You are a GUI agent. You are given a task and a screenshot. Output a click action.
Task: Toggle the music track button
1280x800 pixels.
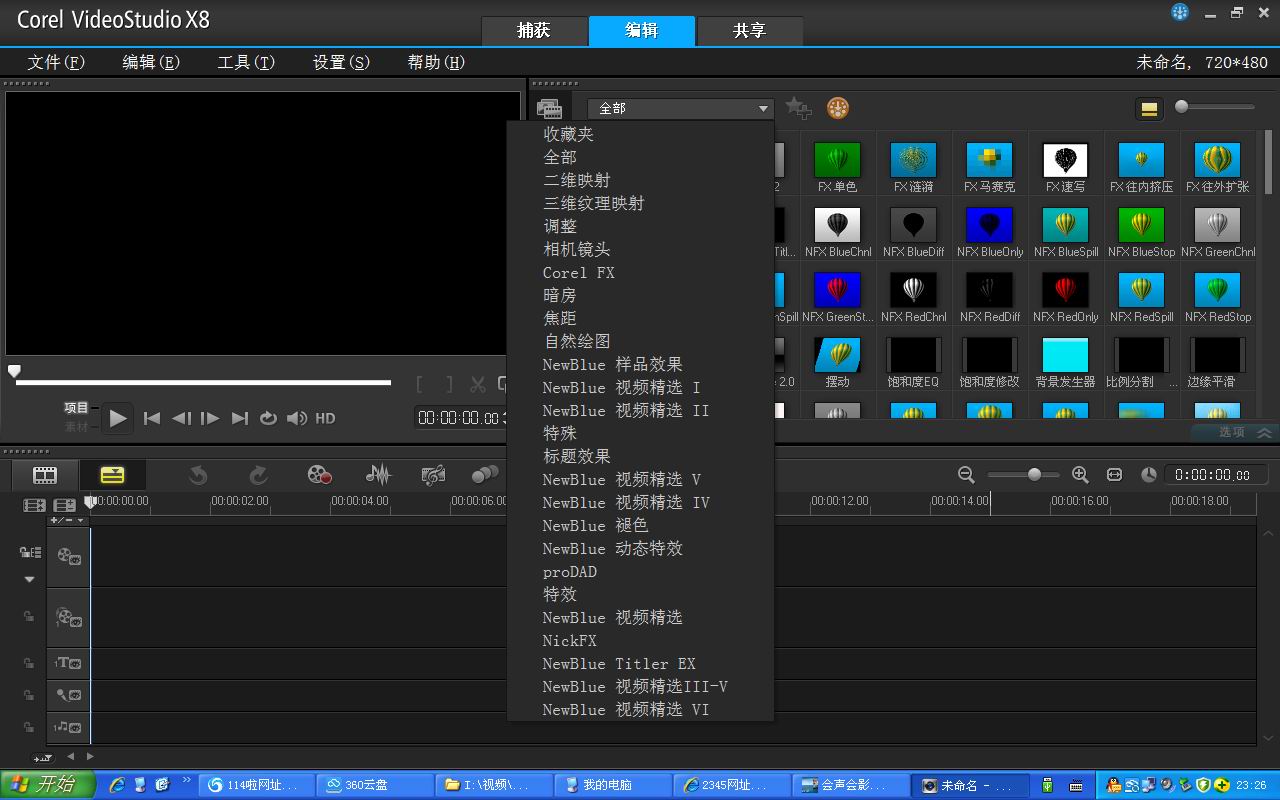[68, 727]
